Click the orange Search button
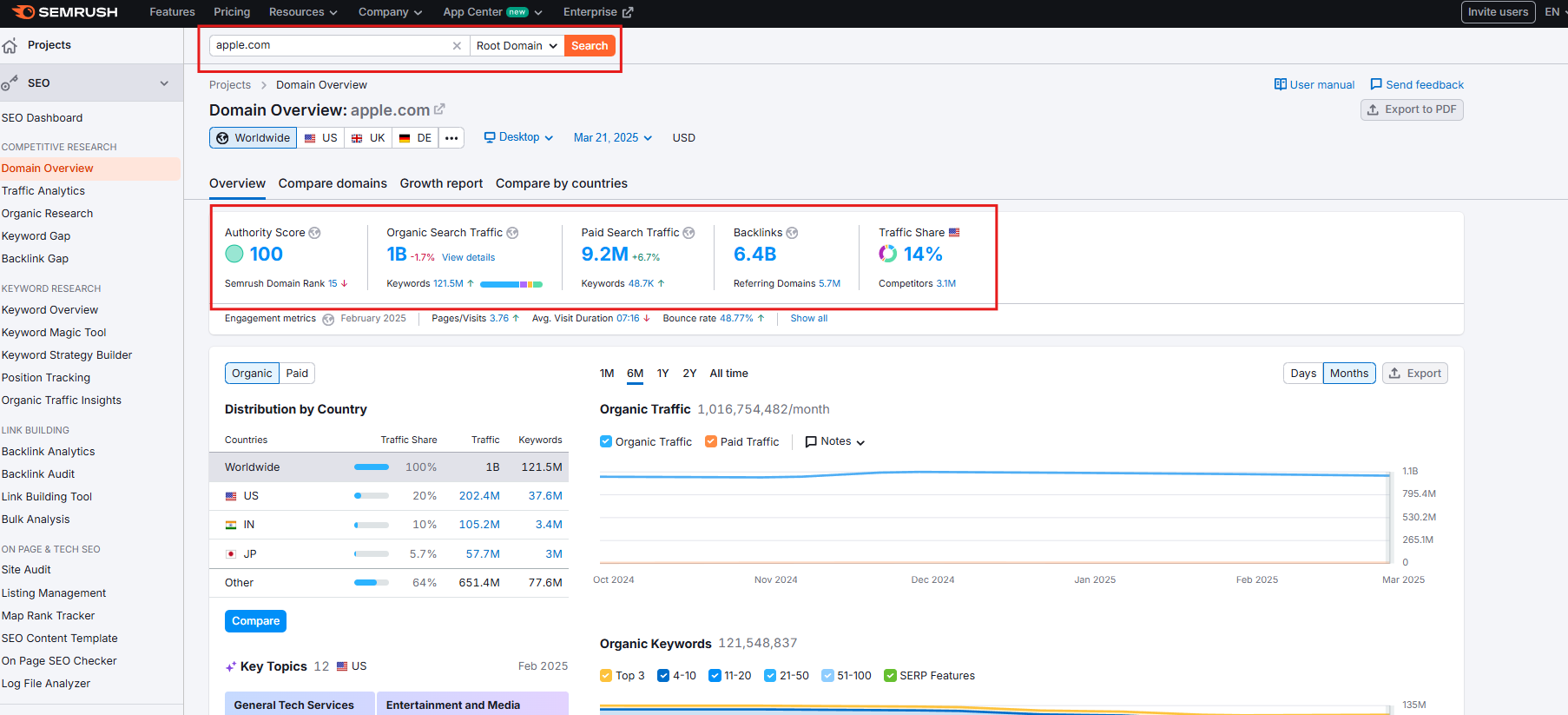 [x=590, y=46]
